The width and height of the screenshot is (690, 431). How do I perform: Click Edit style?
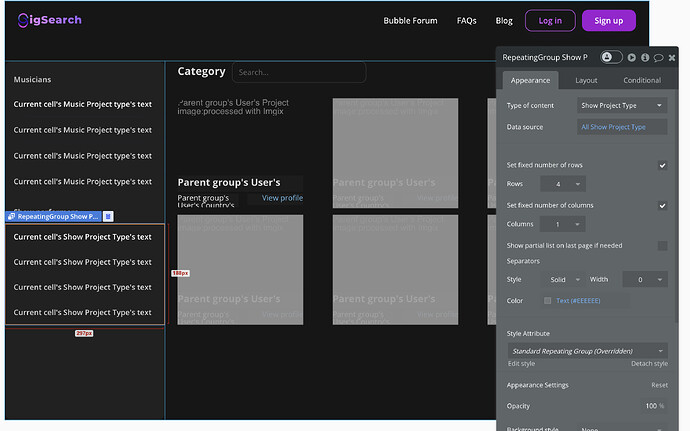[521, 364]
